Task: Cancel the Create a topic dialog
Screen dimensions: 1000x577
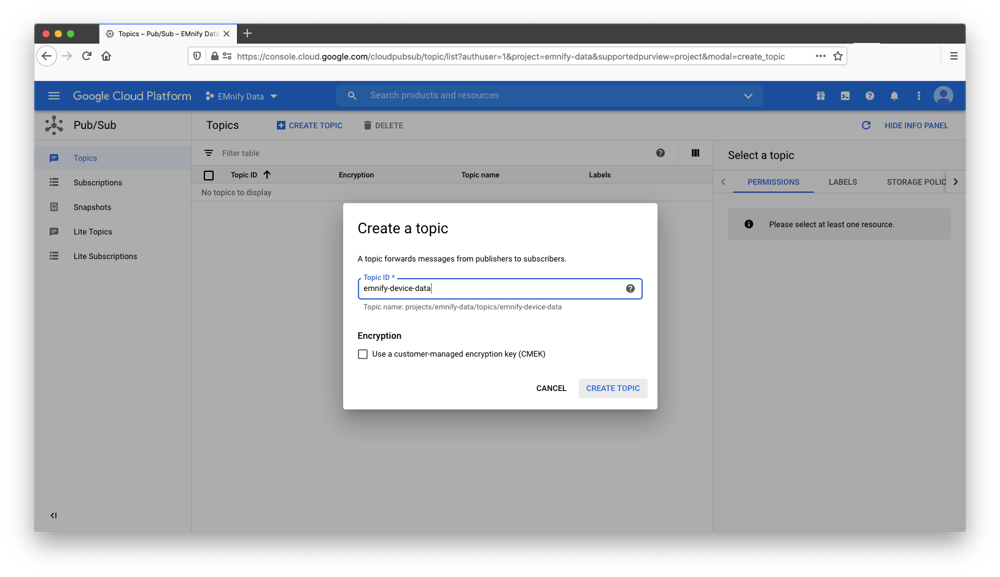Action: point(551,388)
